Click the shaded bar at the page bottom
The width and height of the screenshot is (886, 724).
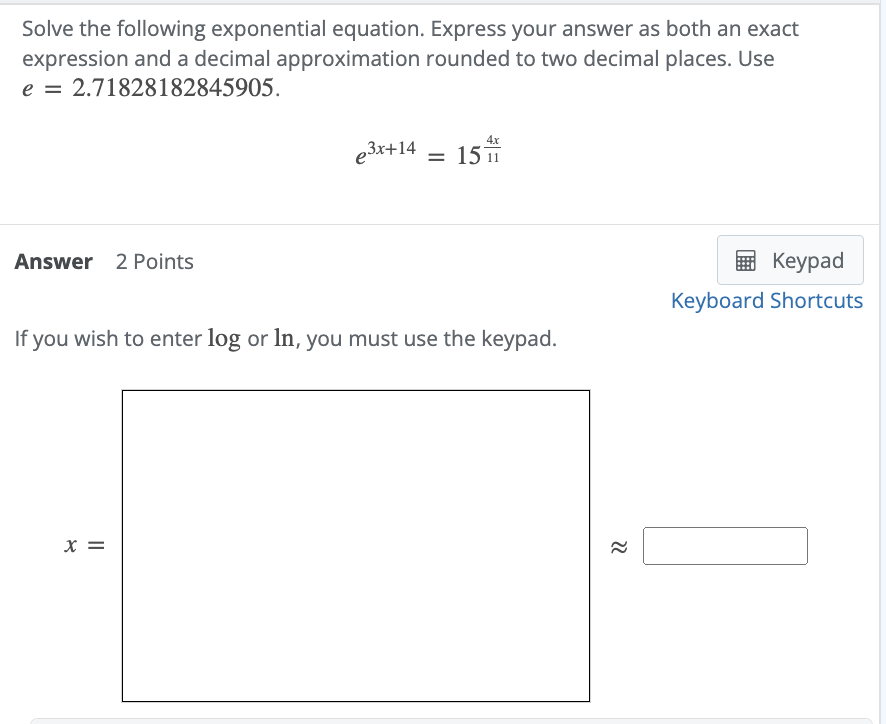coord(443,719)
